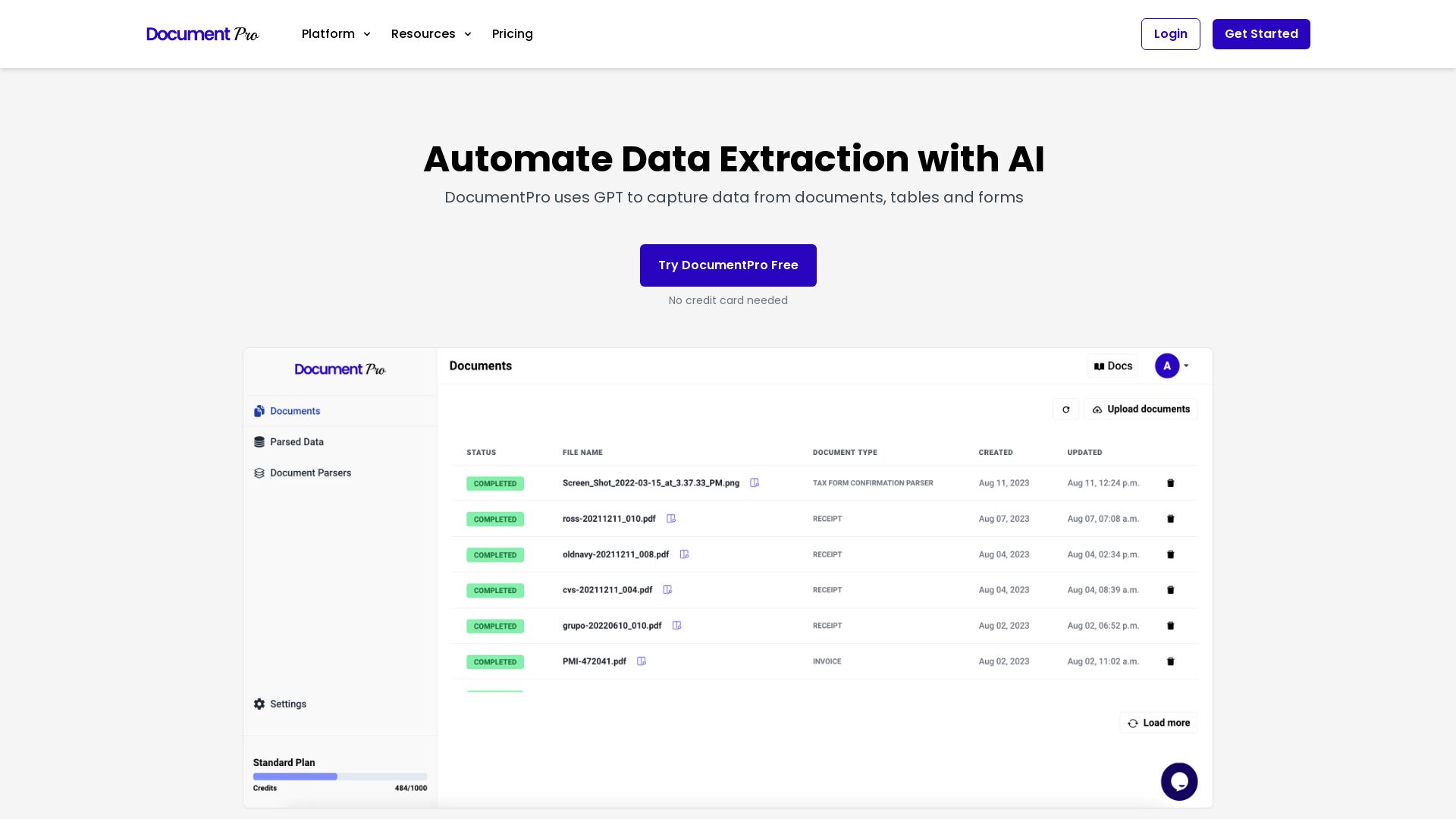The image size is (1456, 819).
Task: Select the Parsed Data database icon
Action: [259, 441]
